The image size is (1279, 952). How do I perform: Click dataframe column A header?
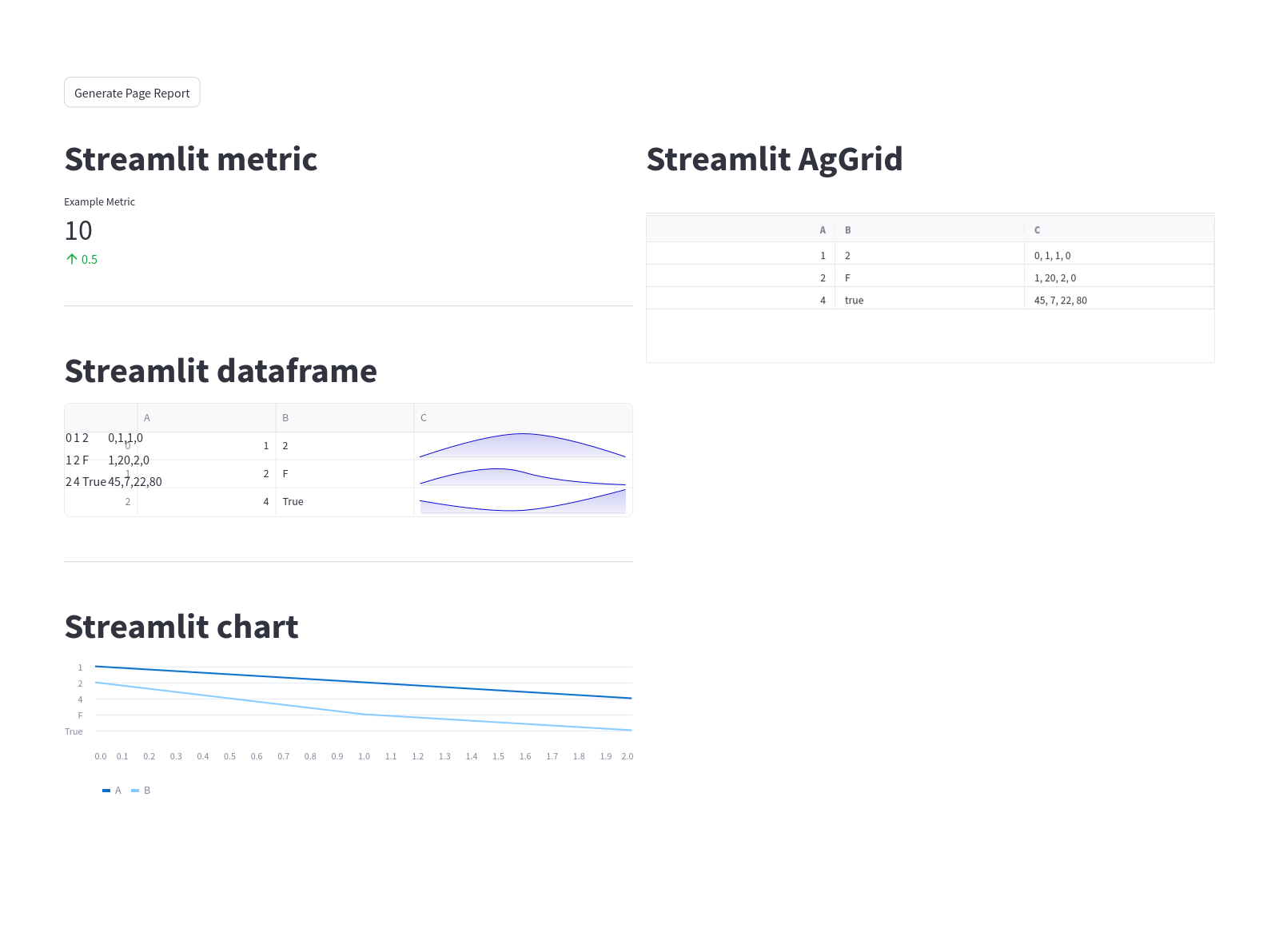[206, 418]
